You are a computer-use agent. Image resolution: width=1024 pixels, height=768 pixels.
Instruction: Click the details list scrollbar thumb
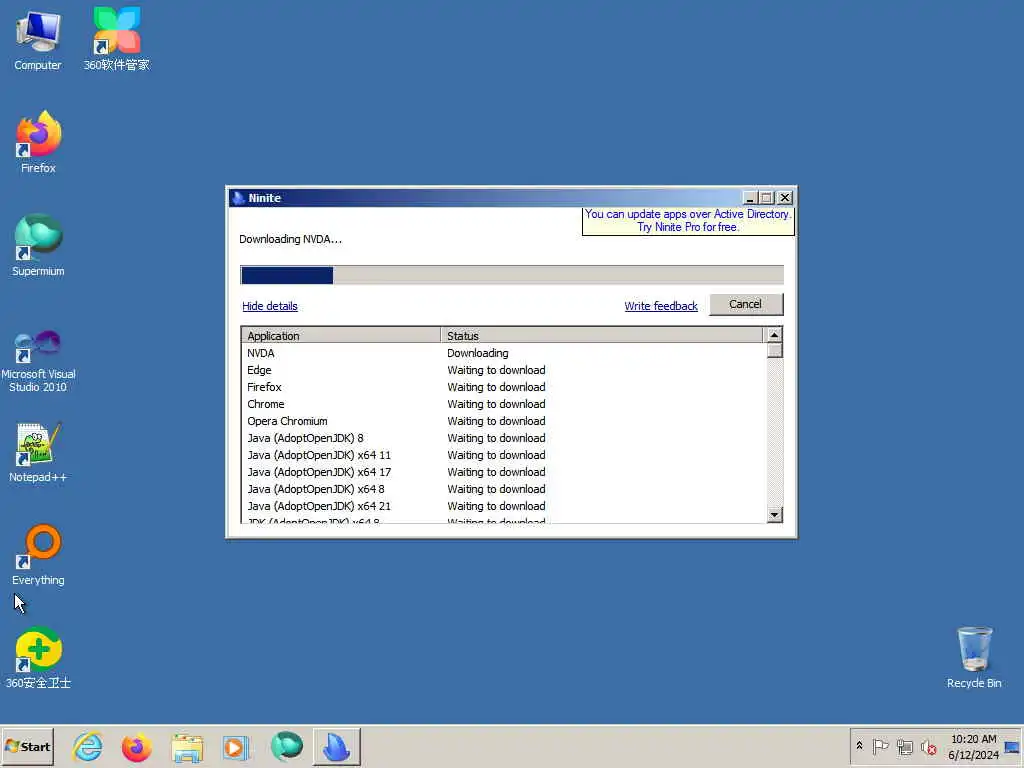[775, 351]
